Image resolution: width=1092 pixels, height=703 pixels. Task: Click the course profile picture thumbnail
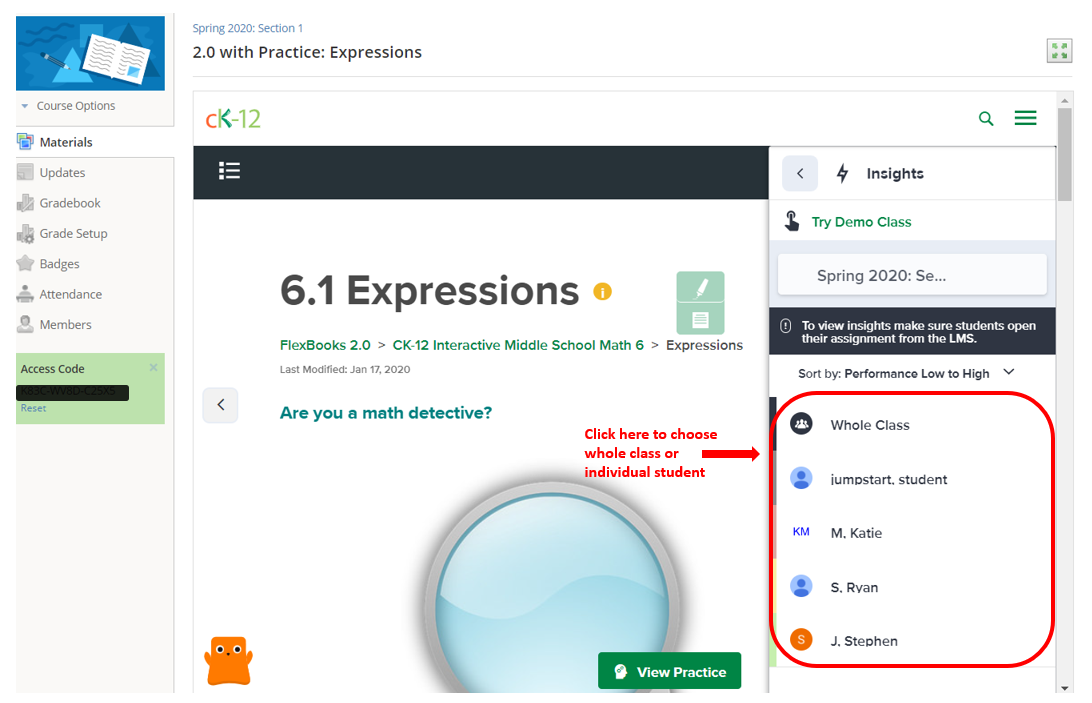91,53
